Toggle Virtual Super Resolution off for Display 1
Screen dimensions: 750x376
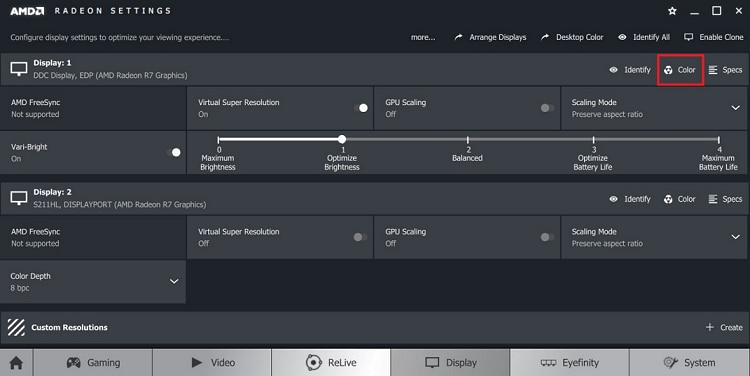(361, 108)
